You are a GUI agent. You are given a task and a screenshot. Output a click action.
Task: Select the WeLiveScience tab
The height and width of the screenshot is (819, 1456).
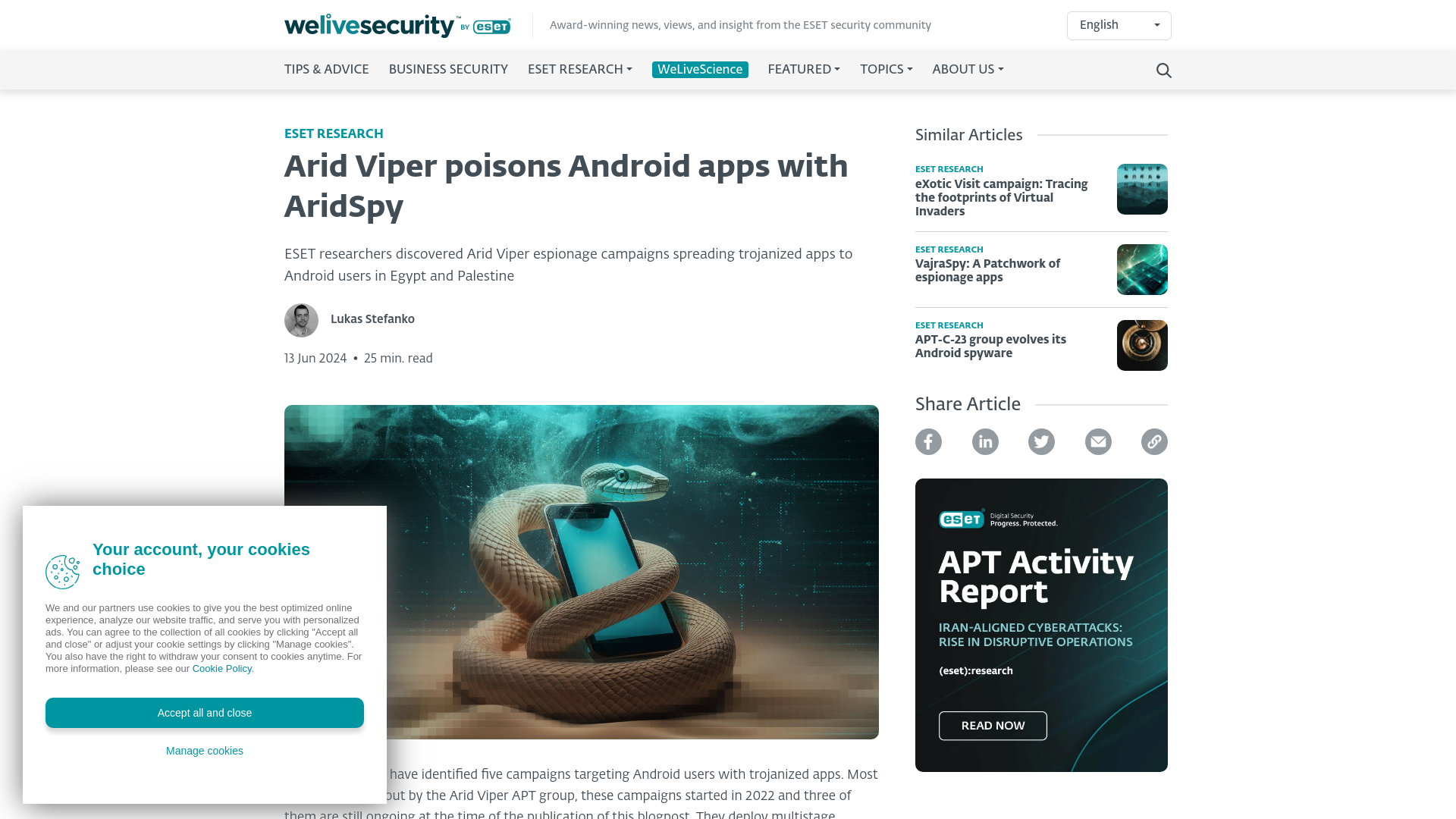coord(700,70)
